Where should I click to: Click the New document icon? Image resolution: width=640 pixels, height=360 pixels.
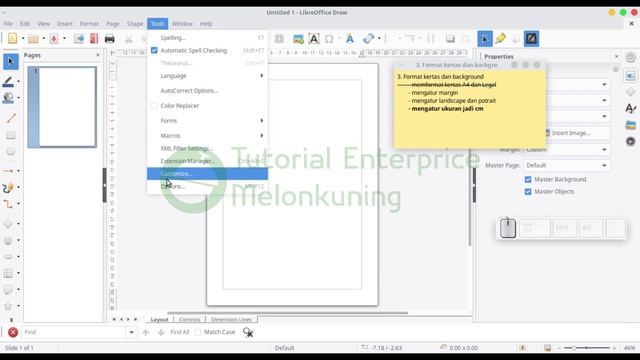coord(12,39)
